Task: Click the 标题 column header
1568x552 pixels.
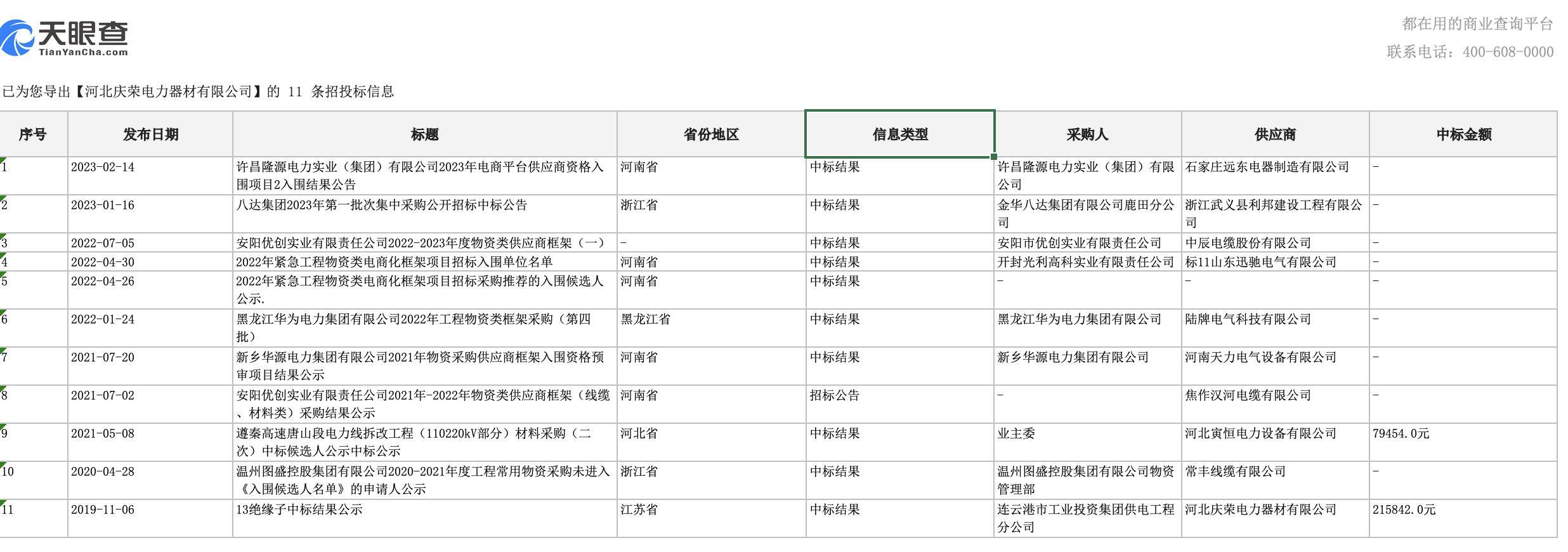Action: [x=424, y=135]
